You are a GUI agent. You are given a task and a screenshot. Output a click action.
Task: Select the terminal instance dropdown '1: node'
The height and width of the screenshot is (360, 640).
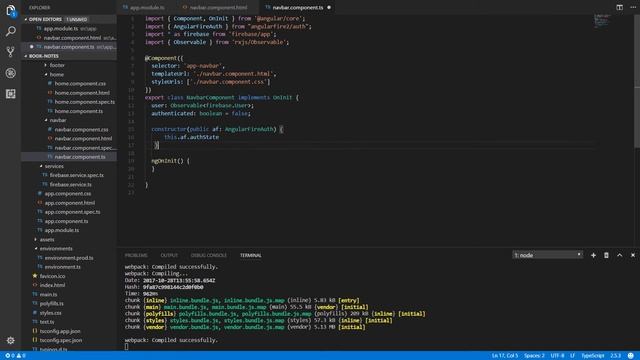tap(547, 255)
